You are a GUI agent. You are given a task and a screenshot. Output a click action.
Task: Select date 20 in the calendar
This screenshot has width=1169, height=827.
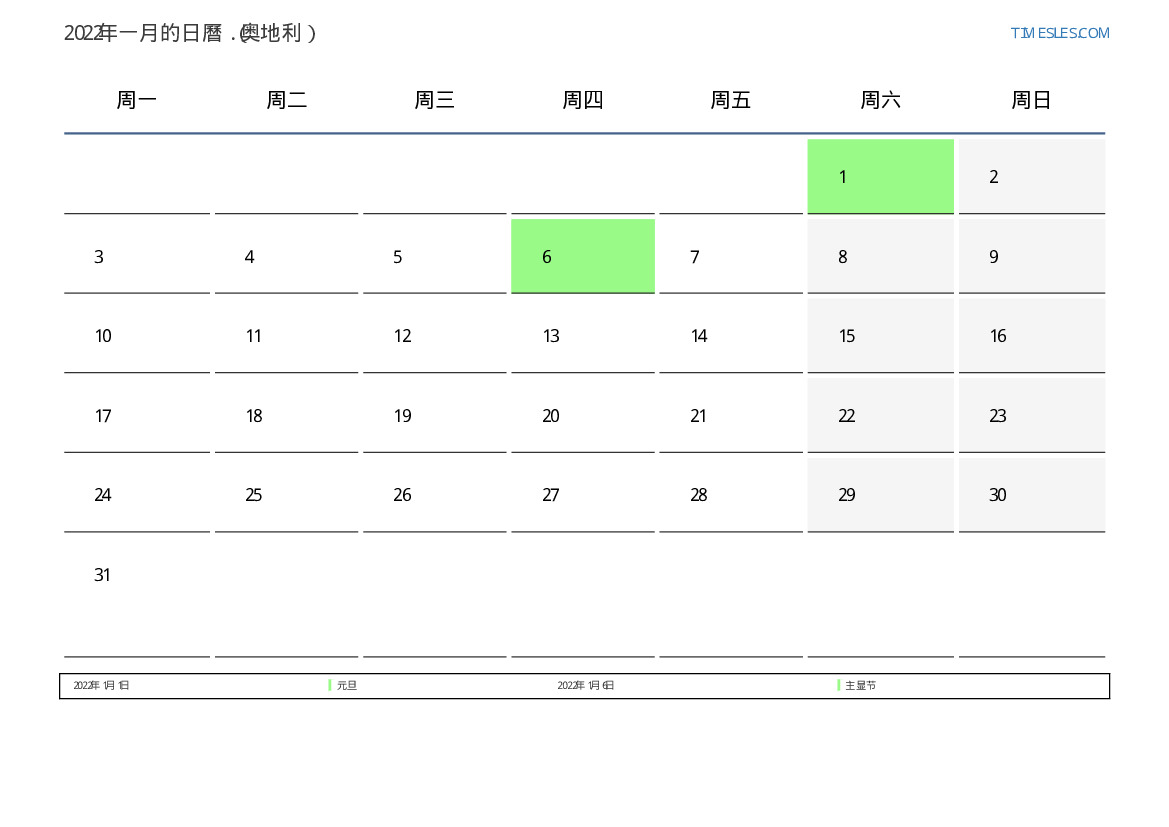(x=551, y=416)
